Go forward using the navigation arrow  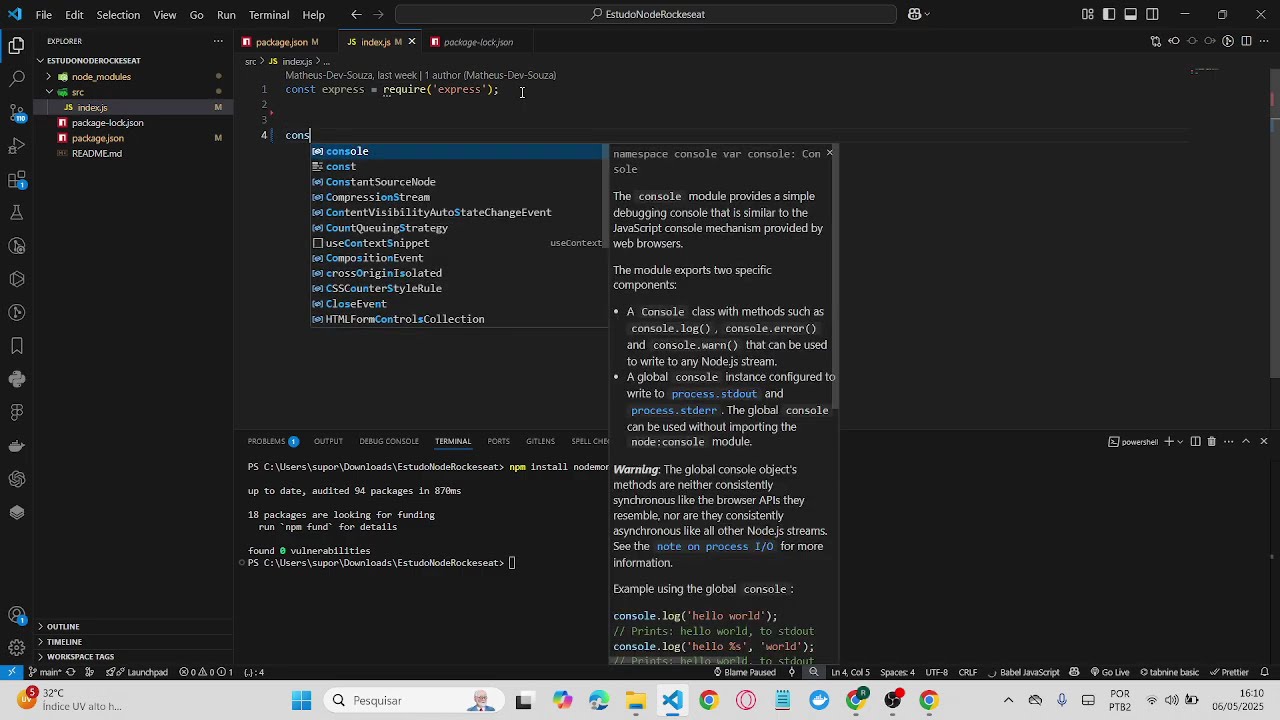point(380,14)
